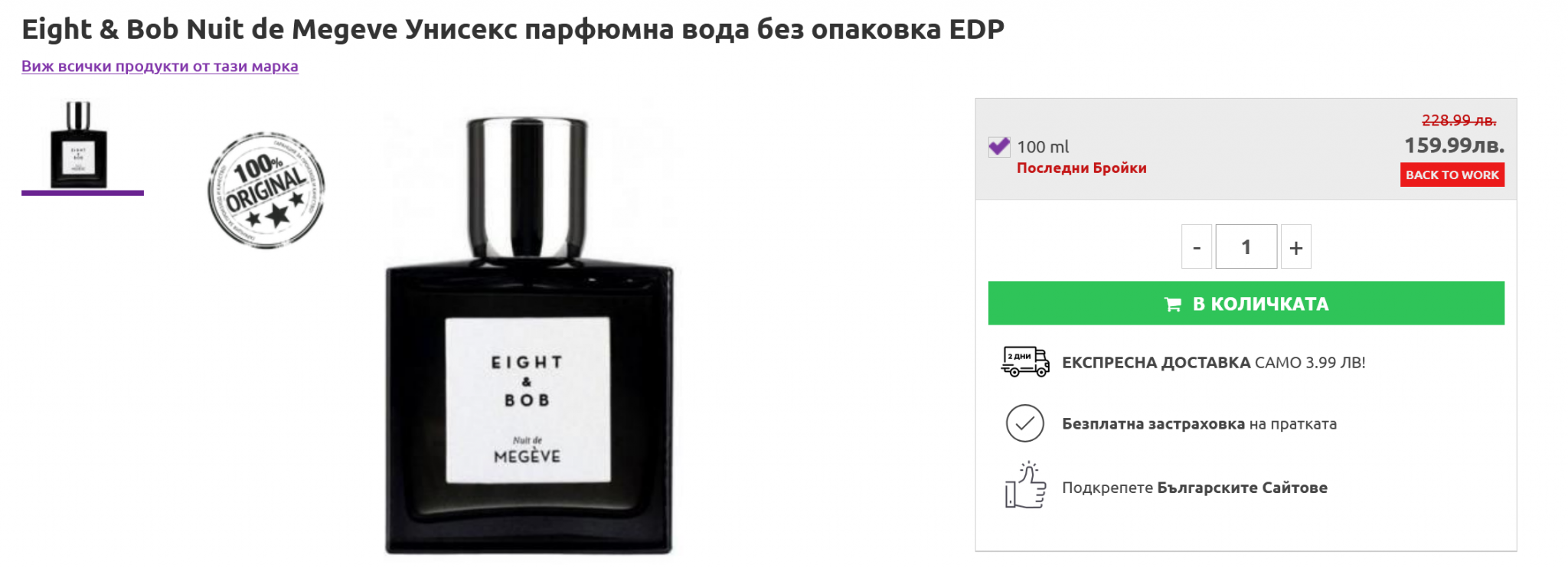Screen dimensions: 1568x568
Task: Decrease quantity with the minus button
Action: click(1197, 246)
